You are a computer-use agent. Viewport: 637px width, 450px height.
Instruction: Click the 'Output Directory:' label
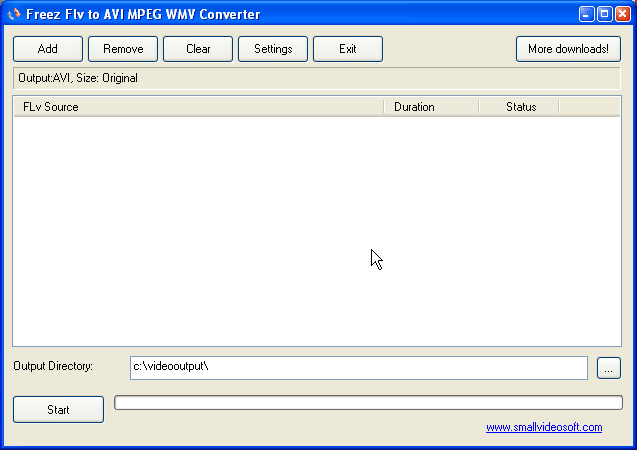point(53,366)
